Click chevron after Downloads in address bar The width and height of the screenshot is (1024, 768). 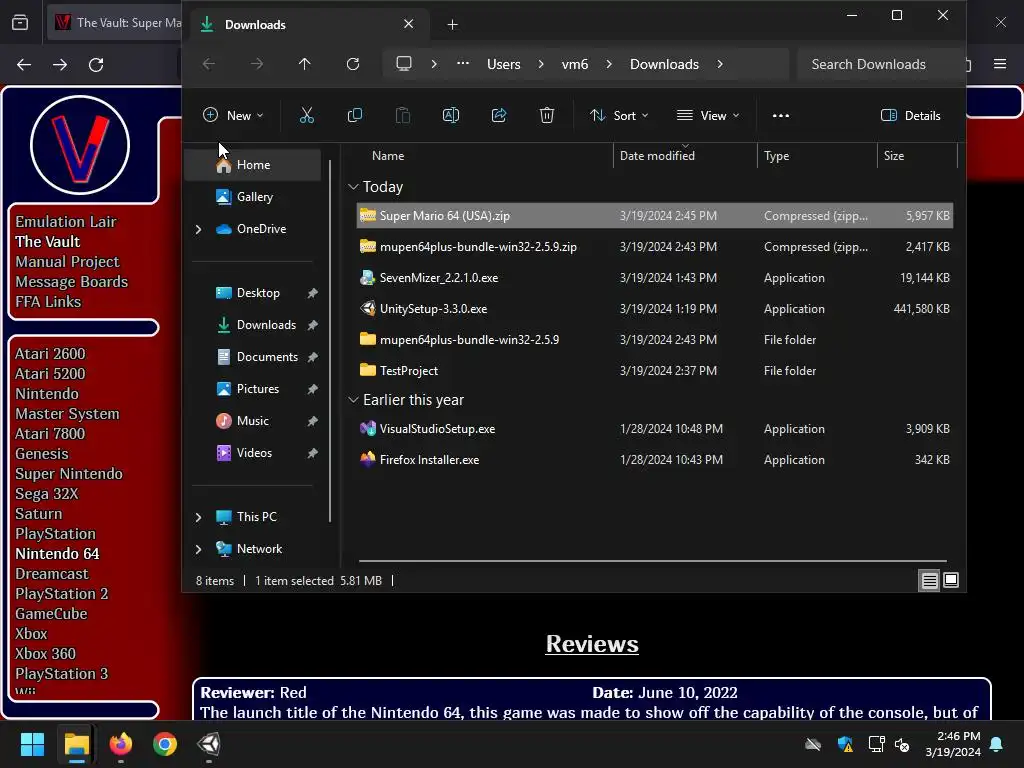(720, 64)
